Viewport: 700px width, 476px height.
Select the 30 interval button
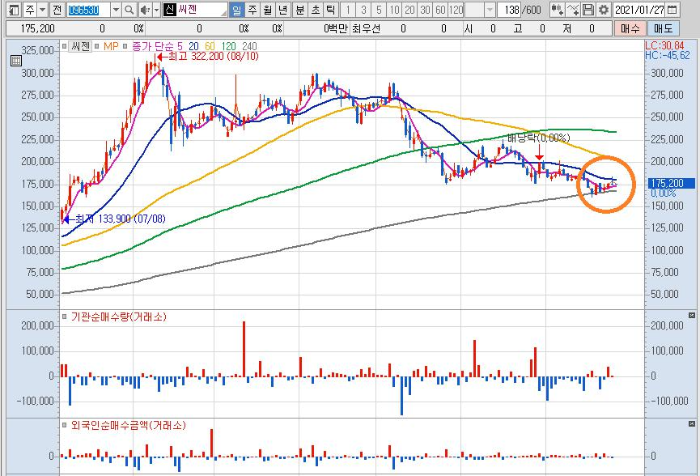[425, 9]
